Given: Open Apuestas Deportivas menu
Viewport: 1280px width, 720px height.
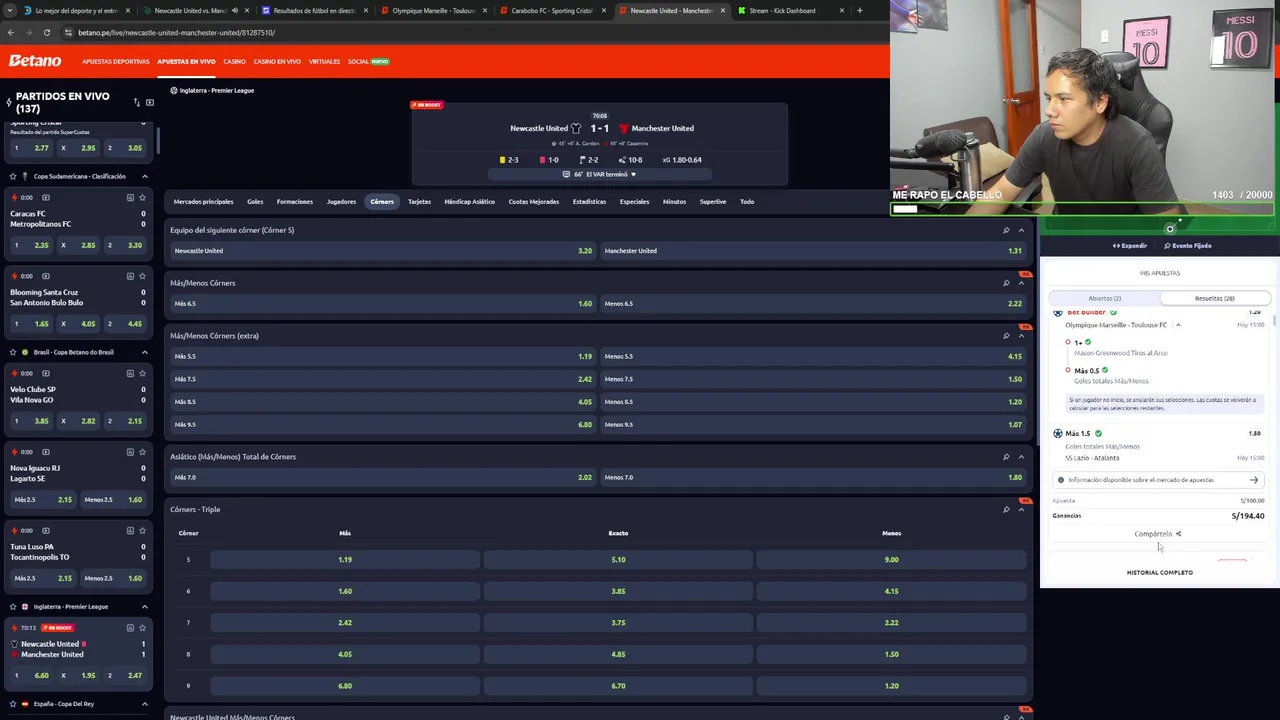Looking at the screenshot, I should tap(116, 61).
